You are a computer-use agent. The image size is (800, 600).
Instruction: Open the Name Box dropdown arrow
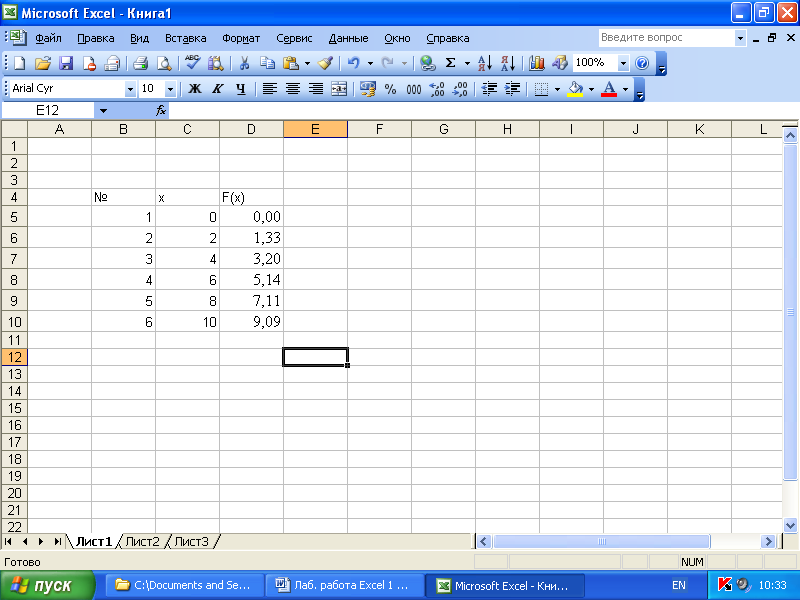click(103, 110)
